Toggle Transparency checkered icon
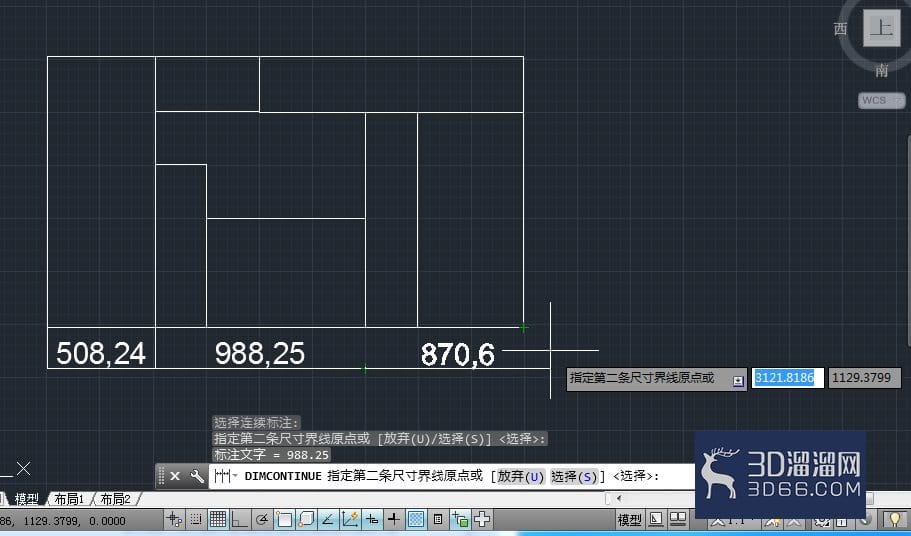Screen dimensions: 911x536 [416, 519]
